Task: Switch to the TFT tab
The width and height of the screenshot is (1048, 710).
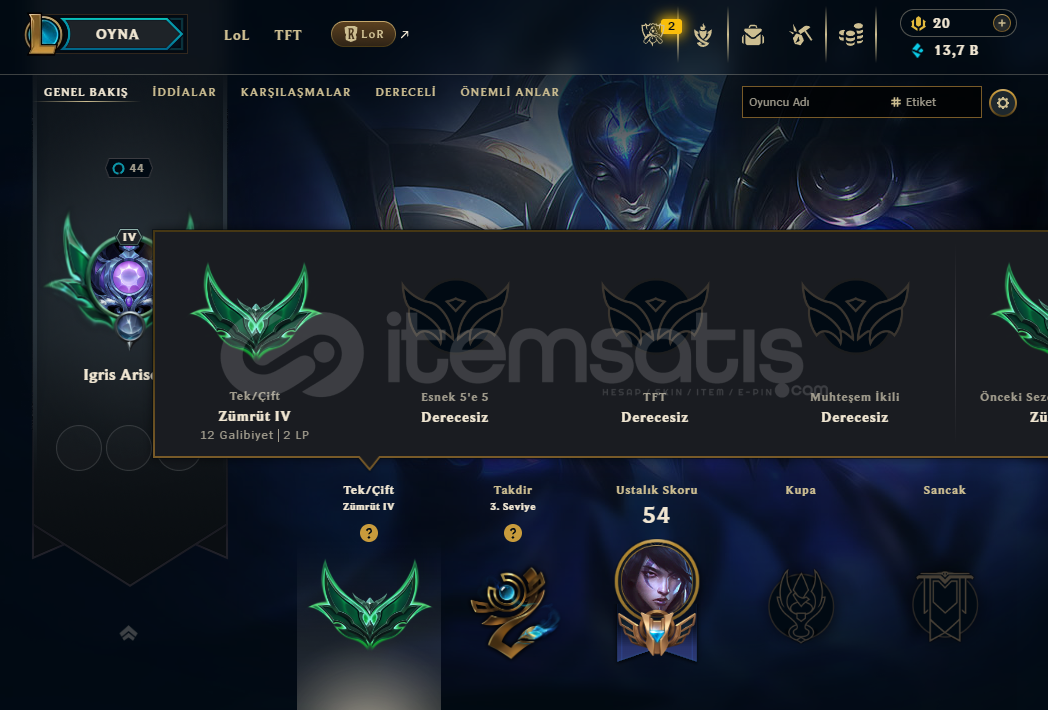Action: pyautogui.click(x=288, y=35)
